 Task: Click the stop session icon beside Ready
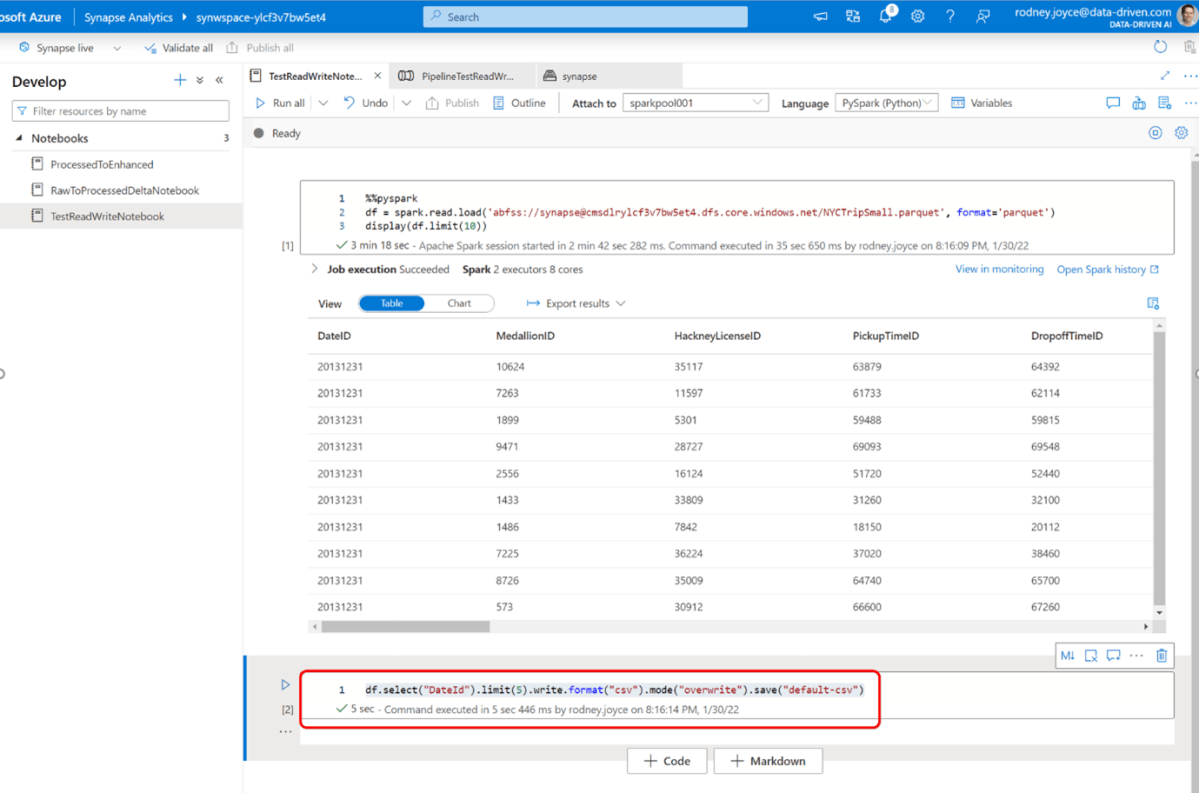point(1155,133)
